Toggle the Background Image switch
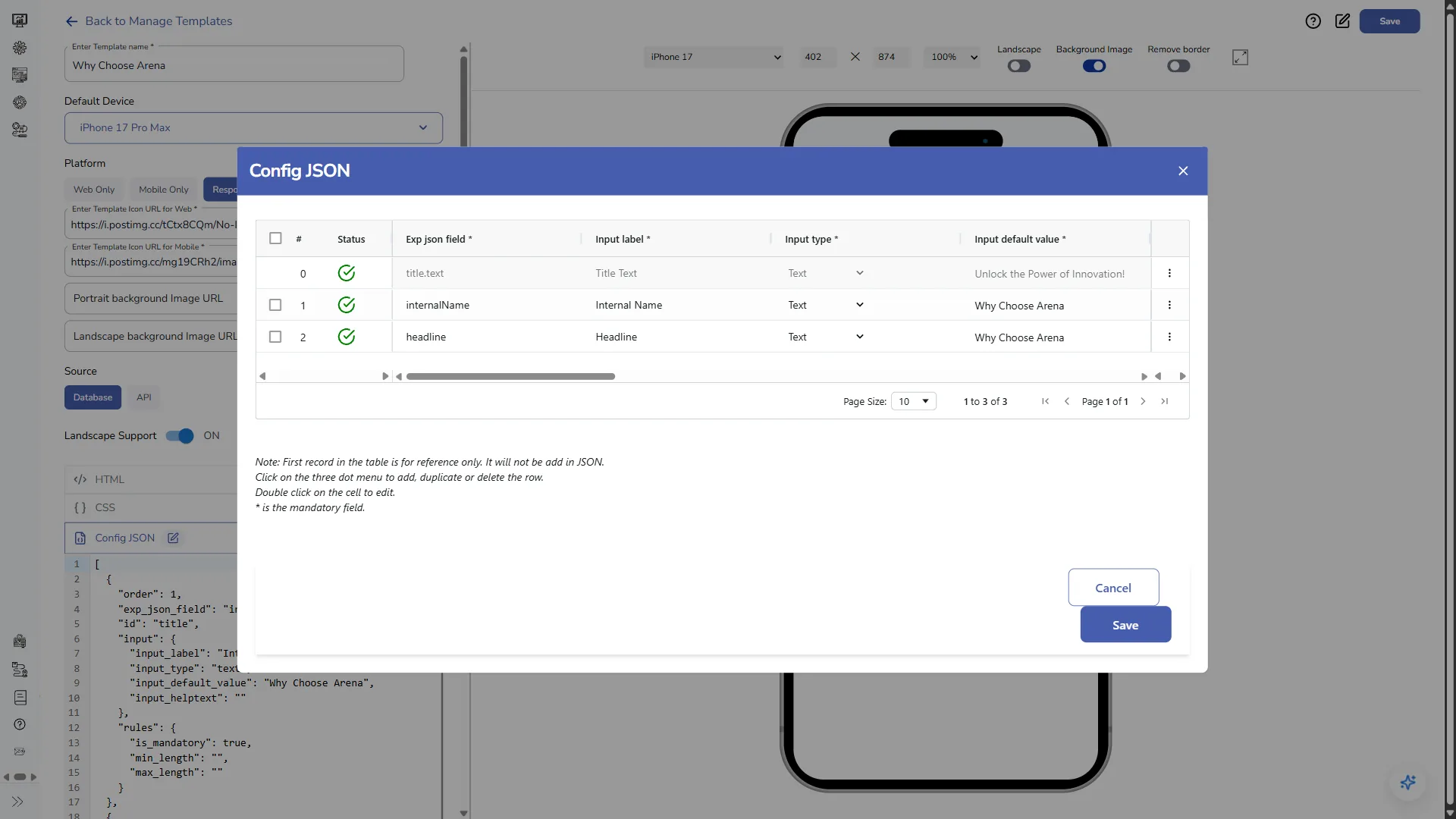 [x=1094, y=66]
